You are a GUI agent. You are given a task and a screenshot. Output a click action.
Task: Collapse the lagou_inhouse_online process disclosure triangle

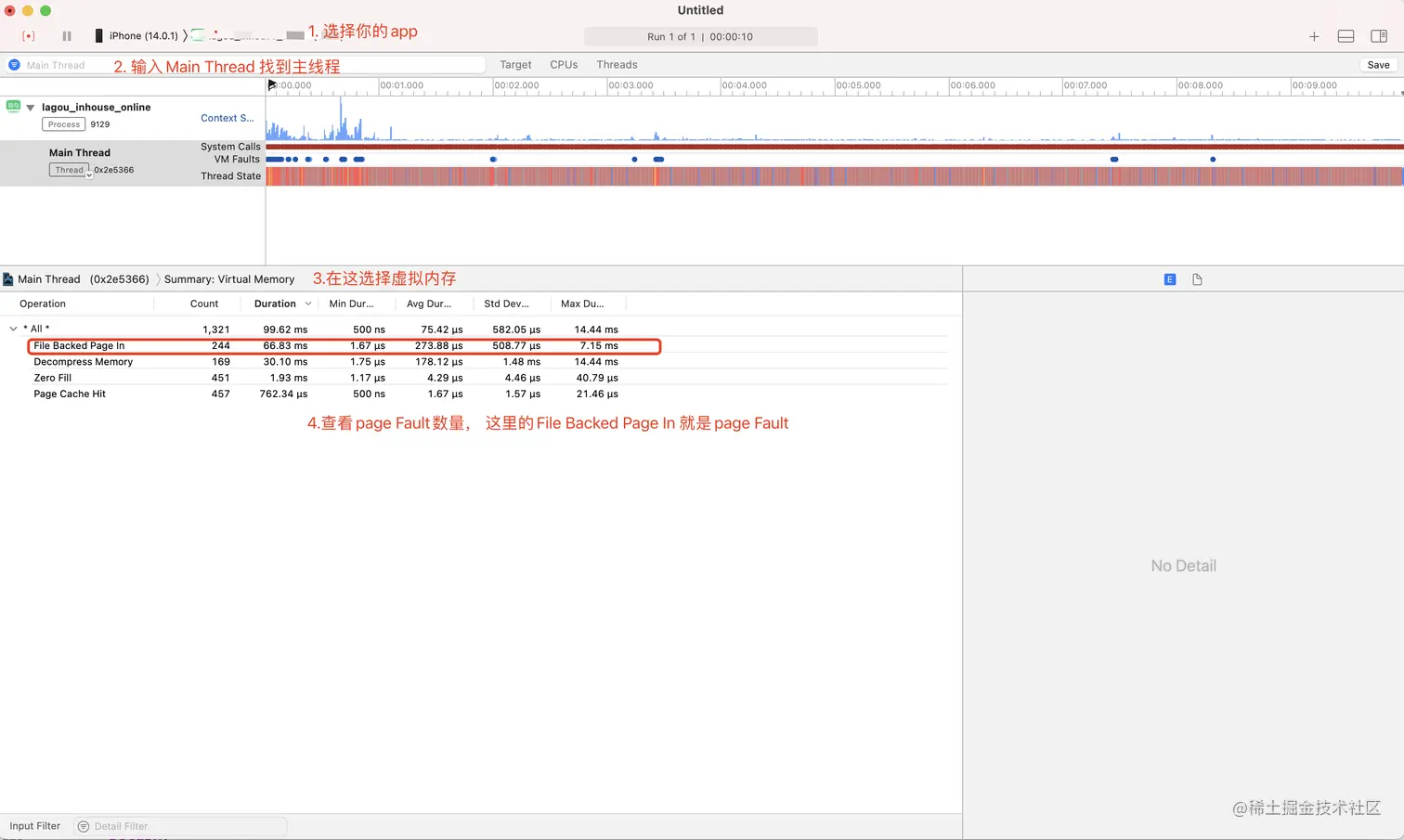click(x=31, y=108)
